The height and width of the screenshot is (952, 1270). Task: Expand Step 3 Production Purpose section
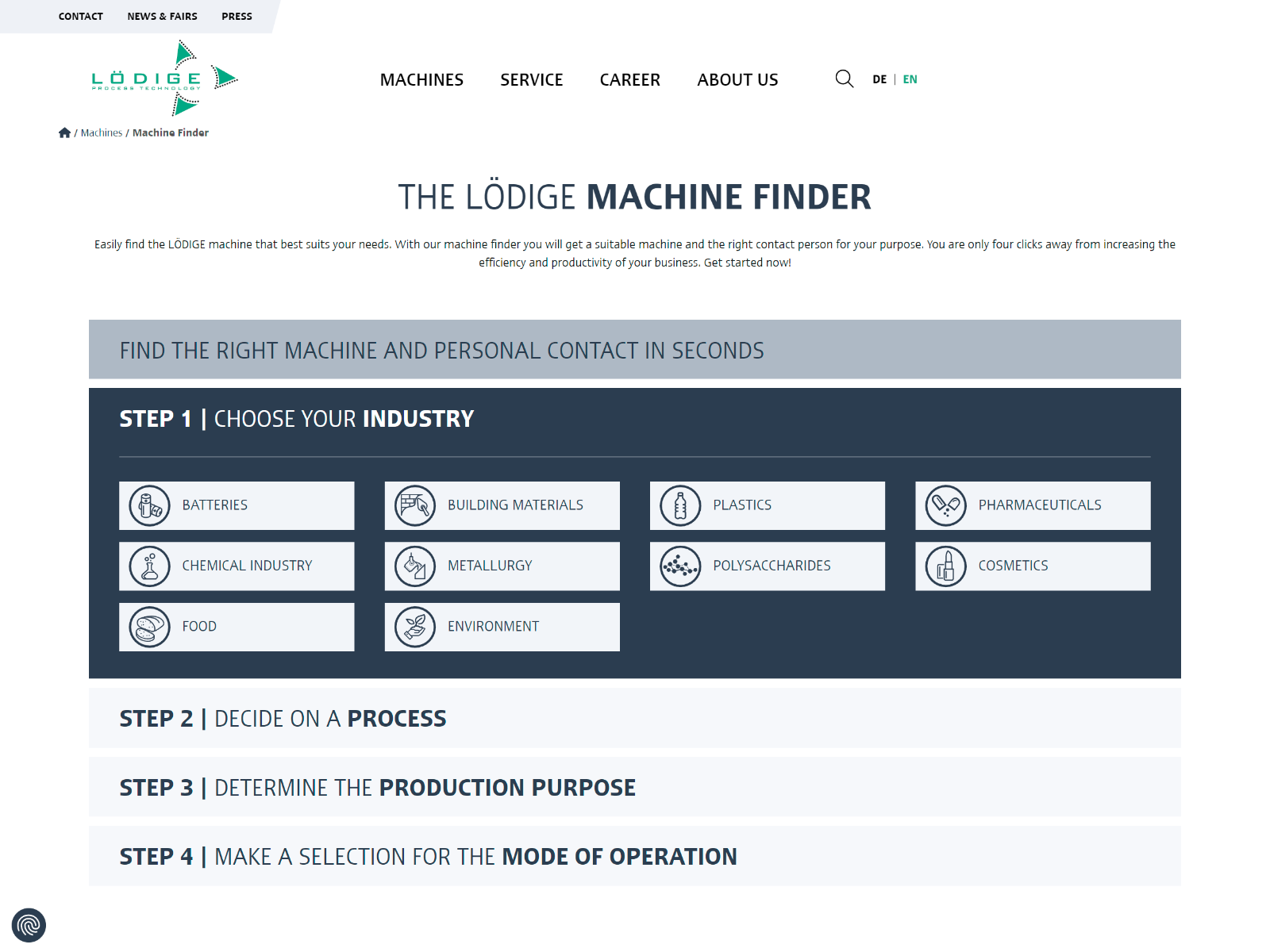pos(635,787)
